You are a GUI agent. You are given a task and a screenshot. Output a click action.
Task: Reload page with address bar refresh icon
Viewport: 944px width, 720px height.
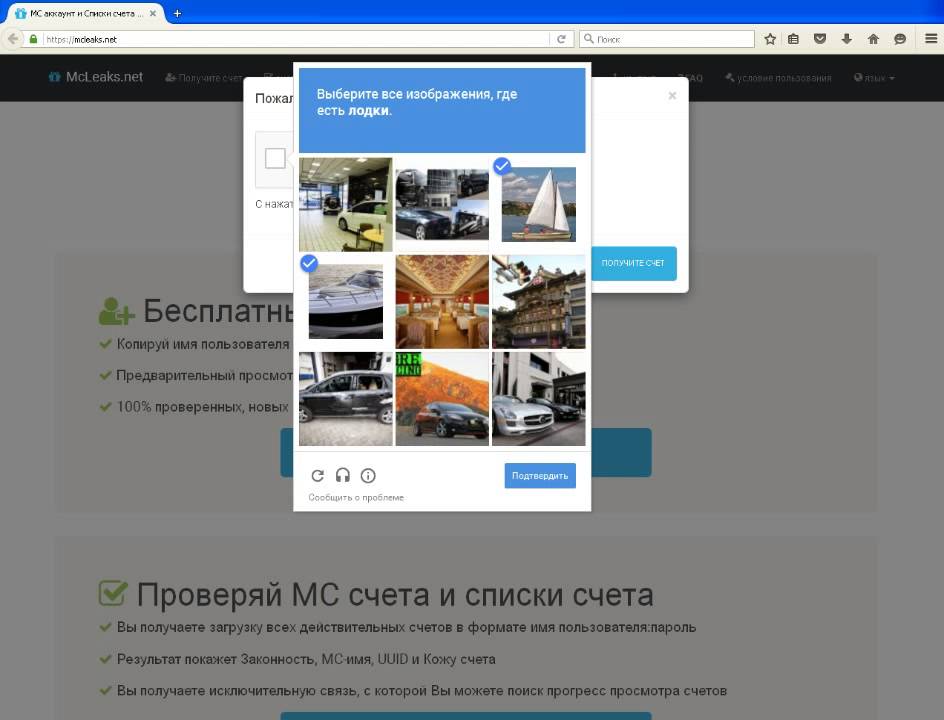tap(561, 39)
